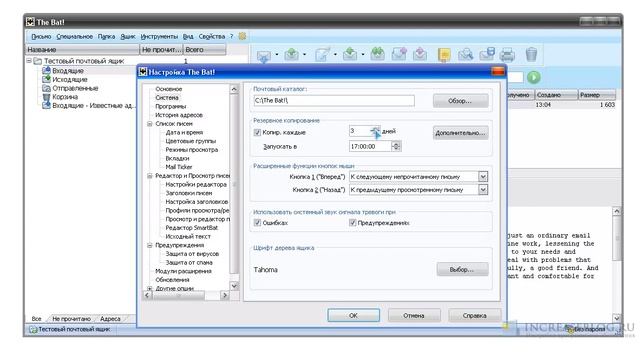Collapse the Предупреждения tree node

150,245
